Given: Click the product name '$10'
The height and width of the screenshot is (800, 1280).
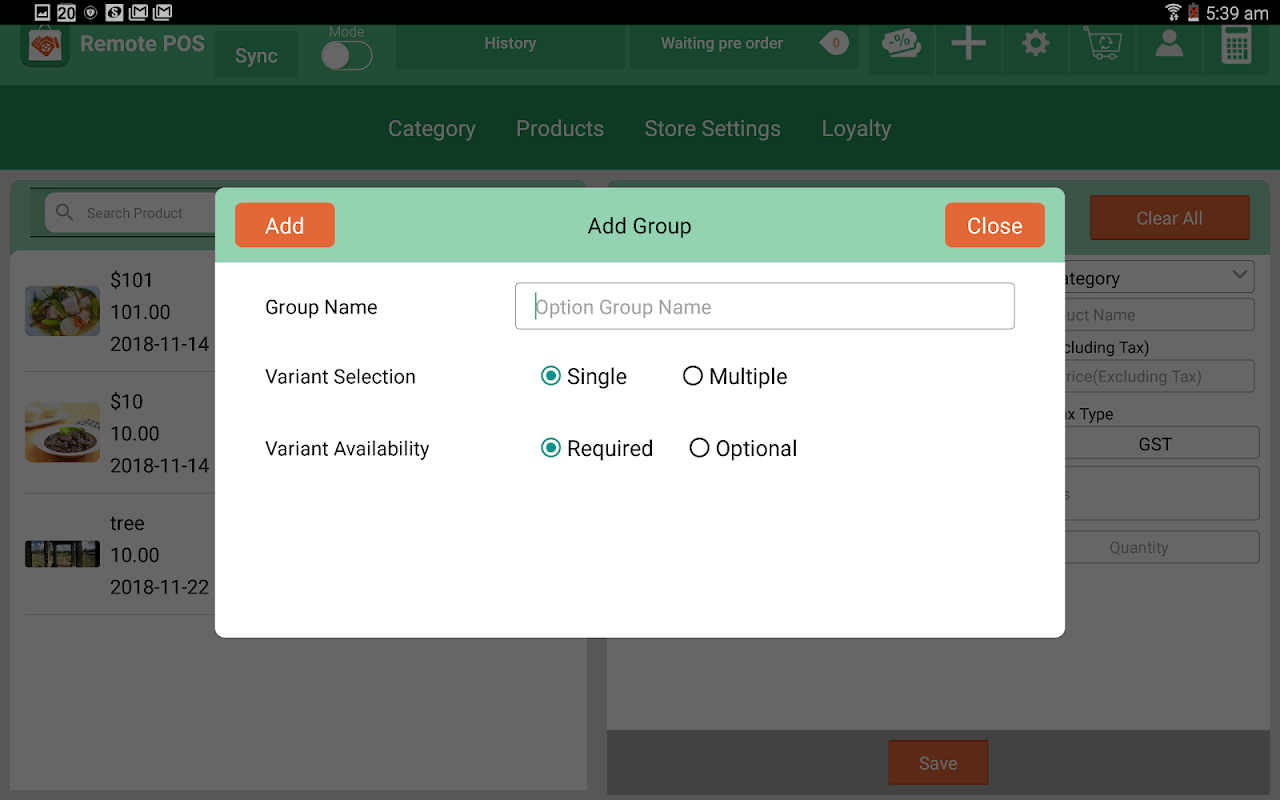Looking at the screenshot, I should (x=126, y=401).
